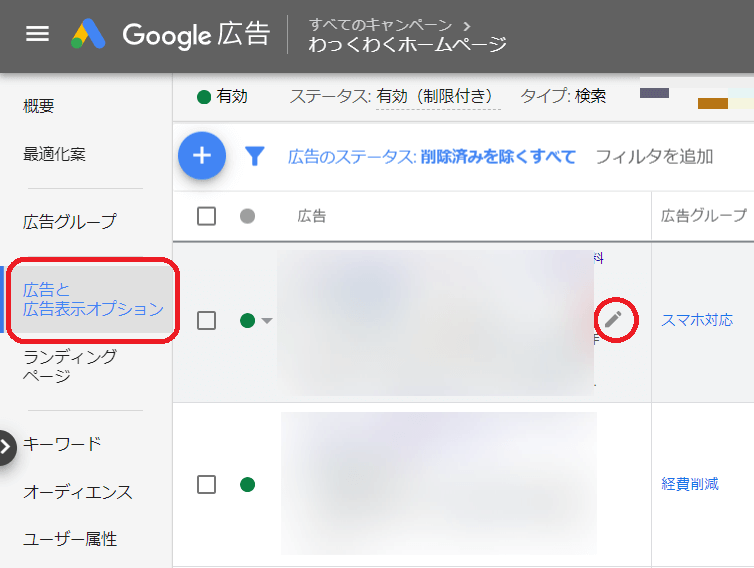Click the Google Ads logo
The height and width of the screenshot is (568, 754).
click(x=89, y=34)
